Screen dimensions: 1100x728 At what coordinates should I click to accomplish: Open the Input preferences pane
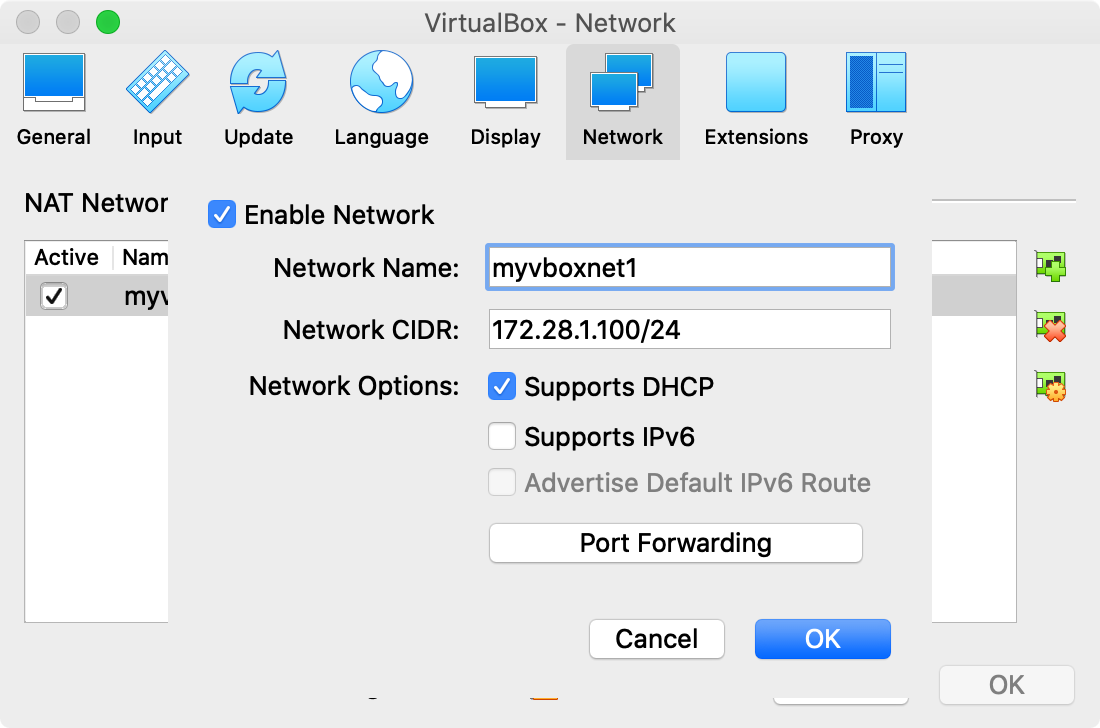pos(157,100)
